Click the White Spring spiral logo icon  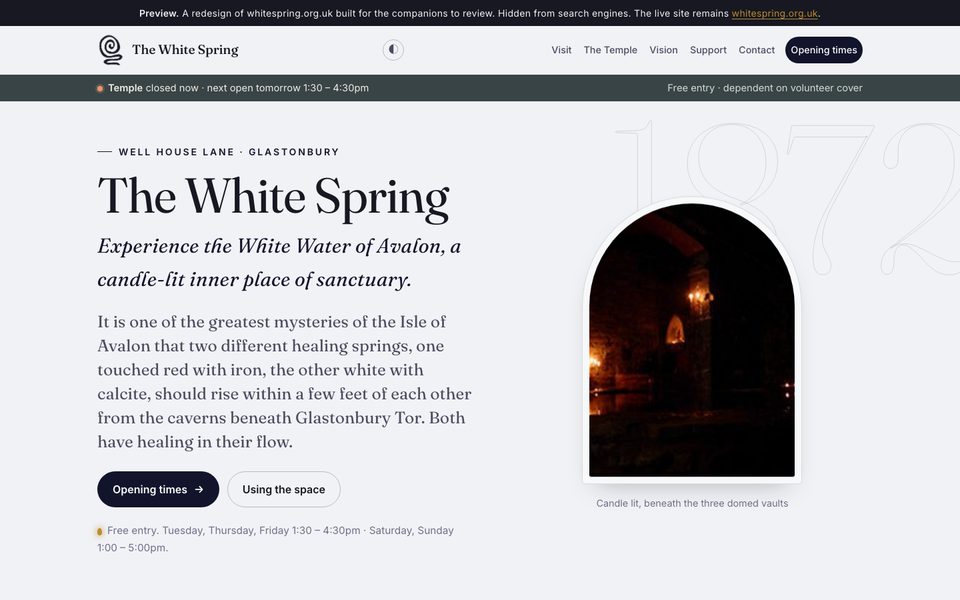[110, 50]
